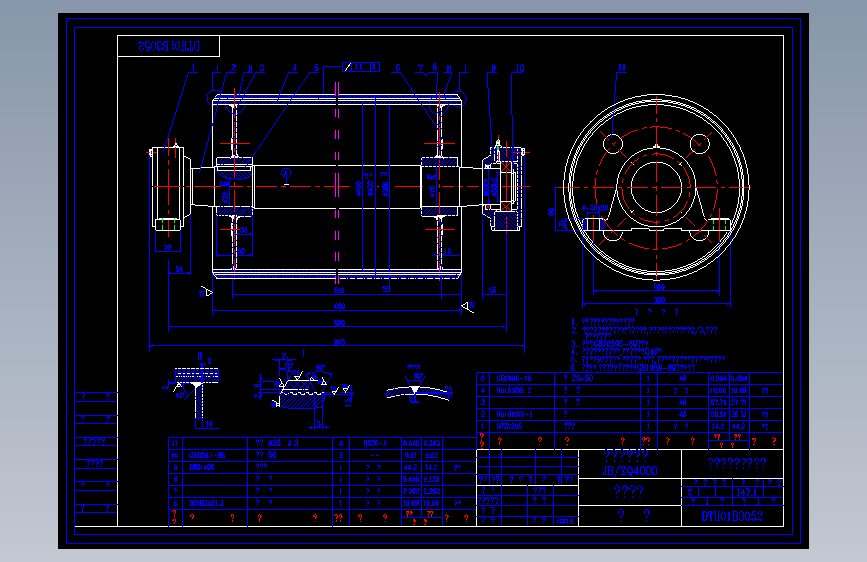Select the 800 length dimension
The width and height of the screenshot is (867, 562).
coord(339,322)
